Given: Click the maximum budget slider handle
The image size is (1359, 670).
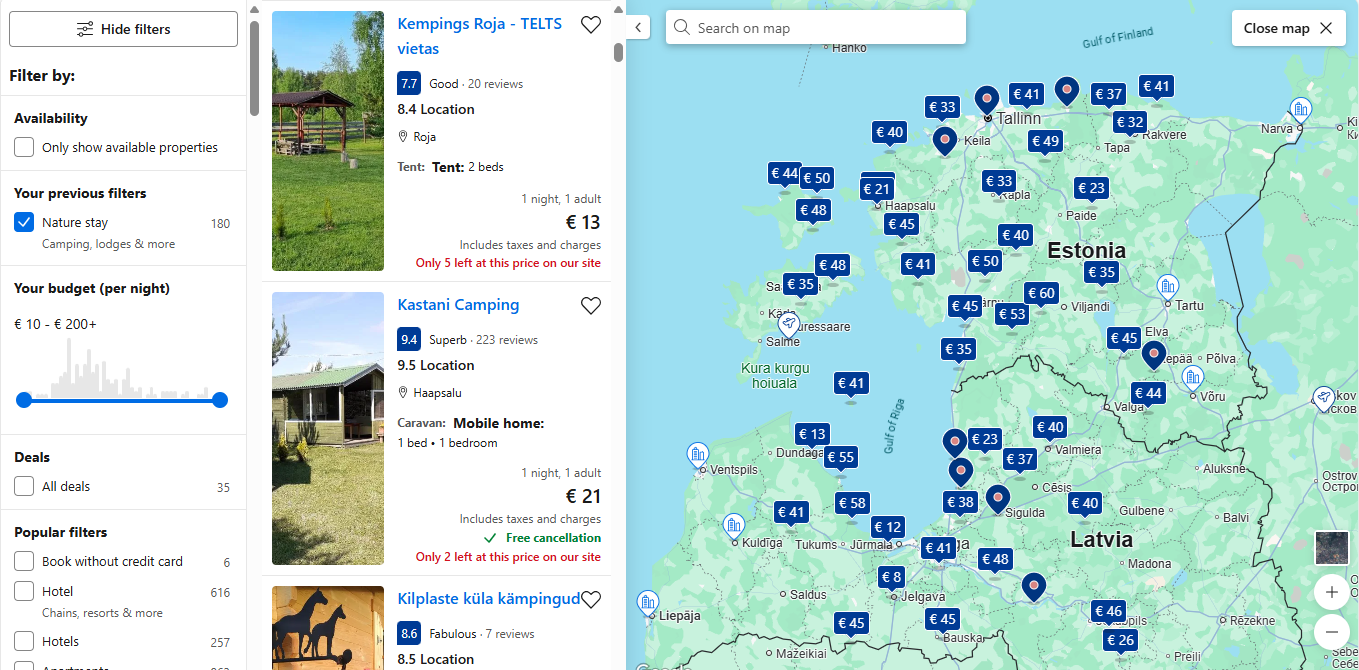Looking at the screenshot, I should 220,400.
